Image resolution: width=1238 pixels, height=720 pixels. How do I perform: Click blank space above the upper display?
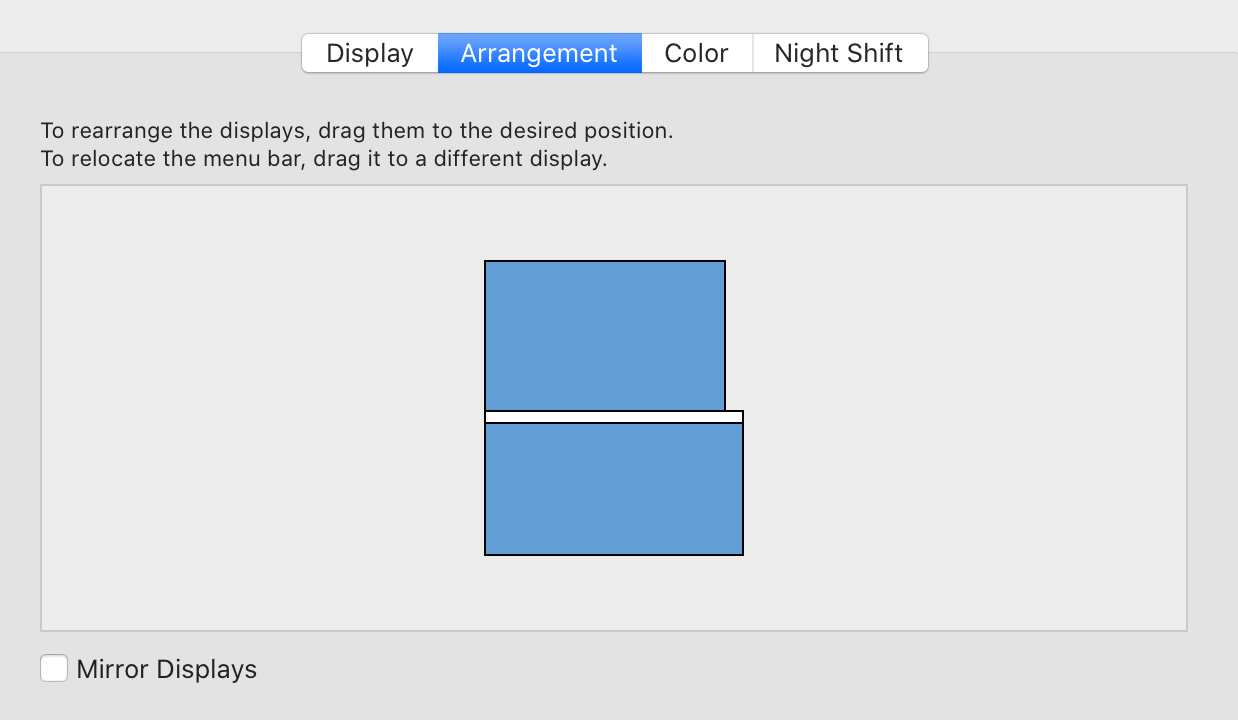(x=604, y=222)
